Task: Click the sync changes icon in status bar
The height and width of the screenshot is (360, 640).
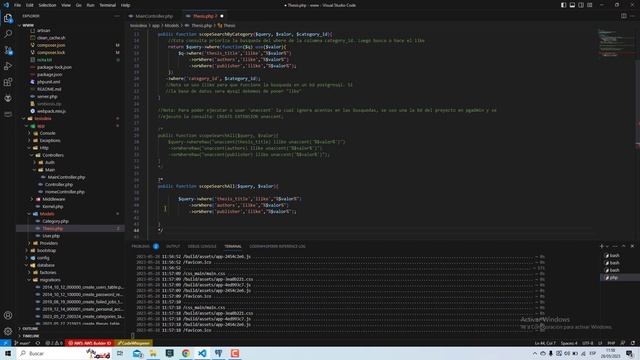Action: pos(38,343)
